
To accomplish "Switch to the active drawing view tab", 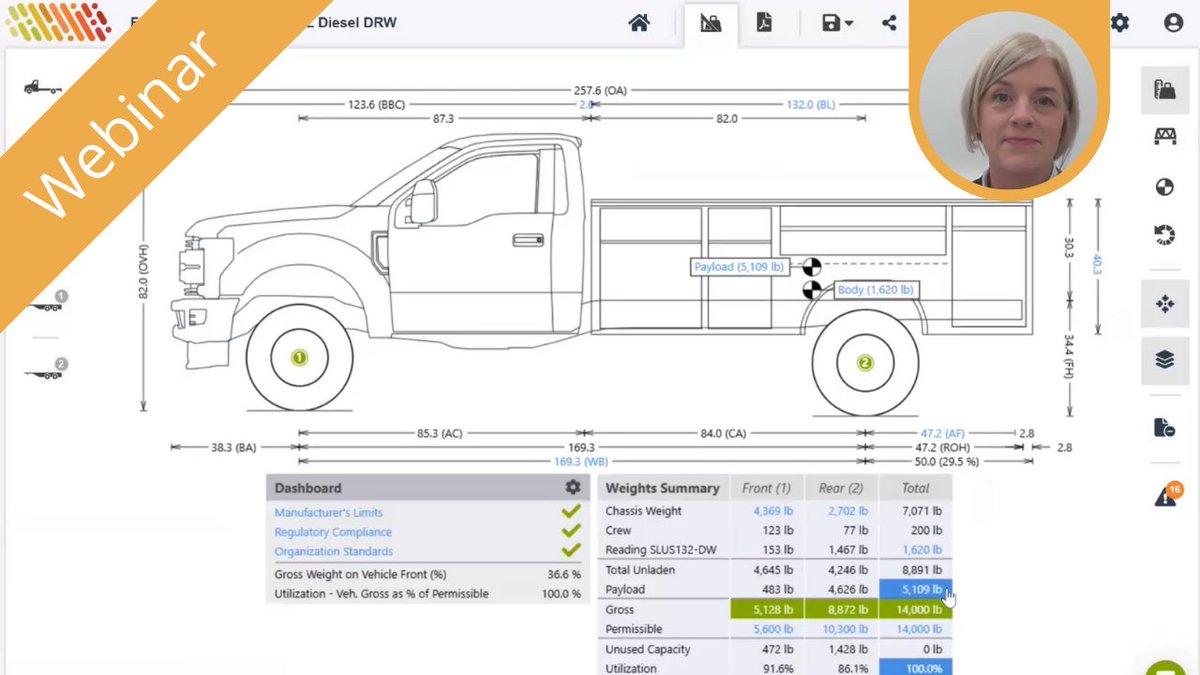I will click(710, 22).
